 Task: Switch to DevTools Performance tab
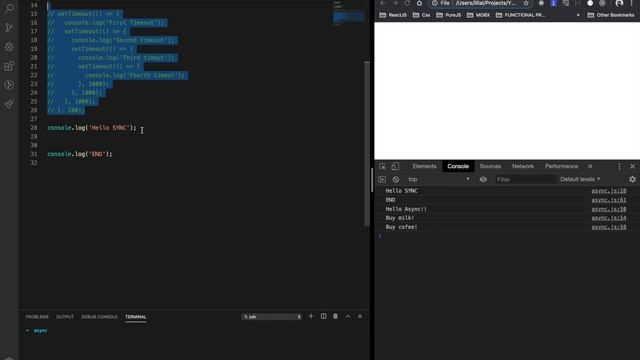click(561, 167)
